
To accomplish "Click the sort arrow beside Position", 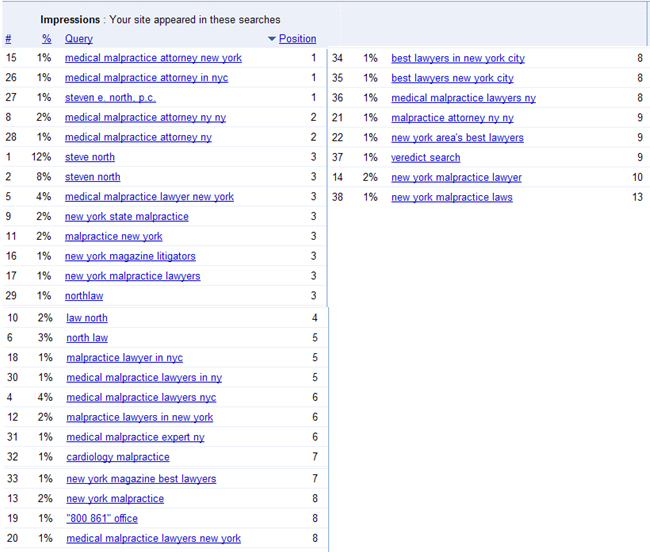I will click(272, 39).
